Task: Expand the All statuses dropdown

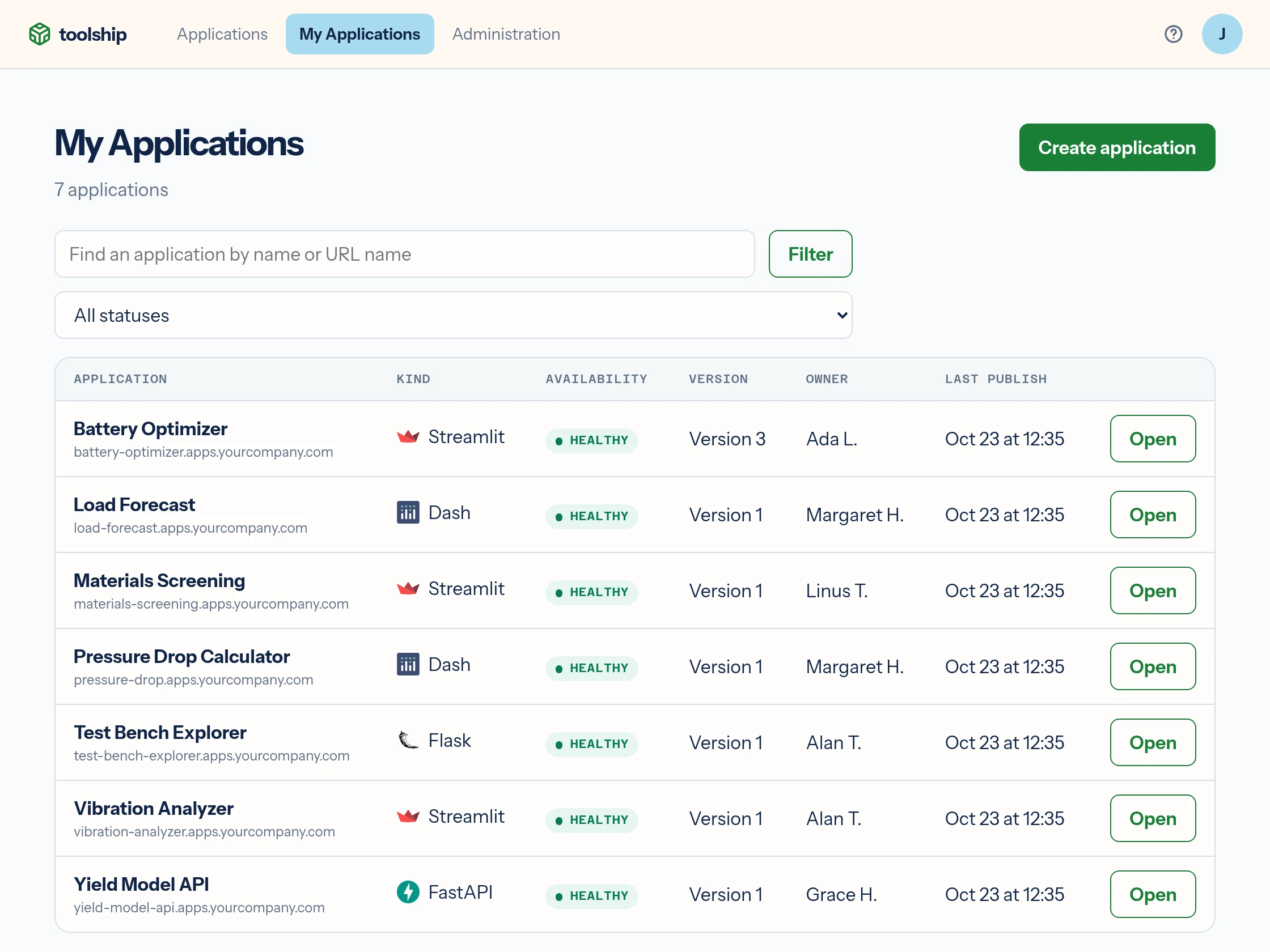Action: [453, 315]
